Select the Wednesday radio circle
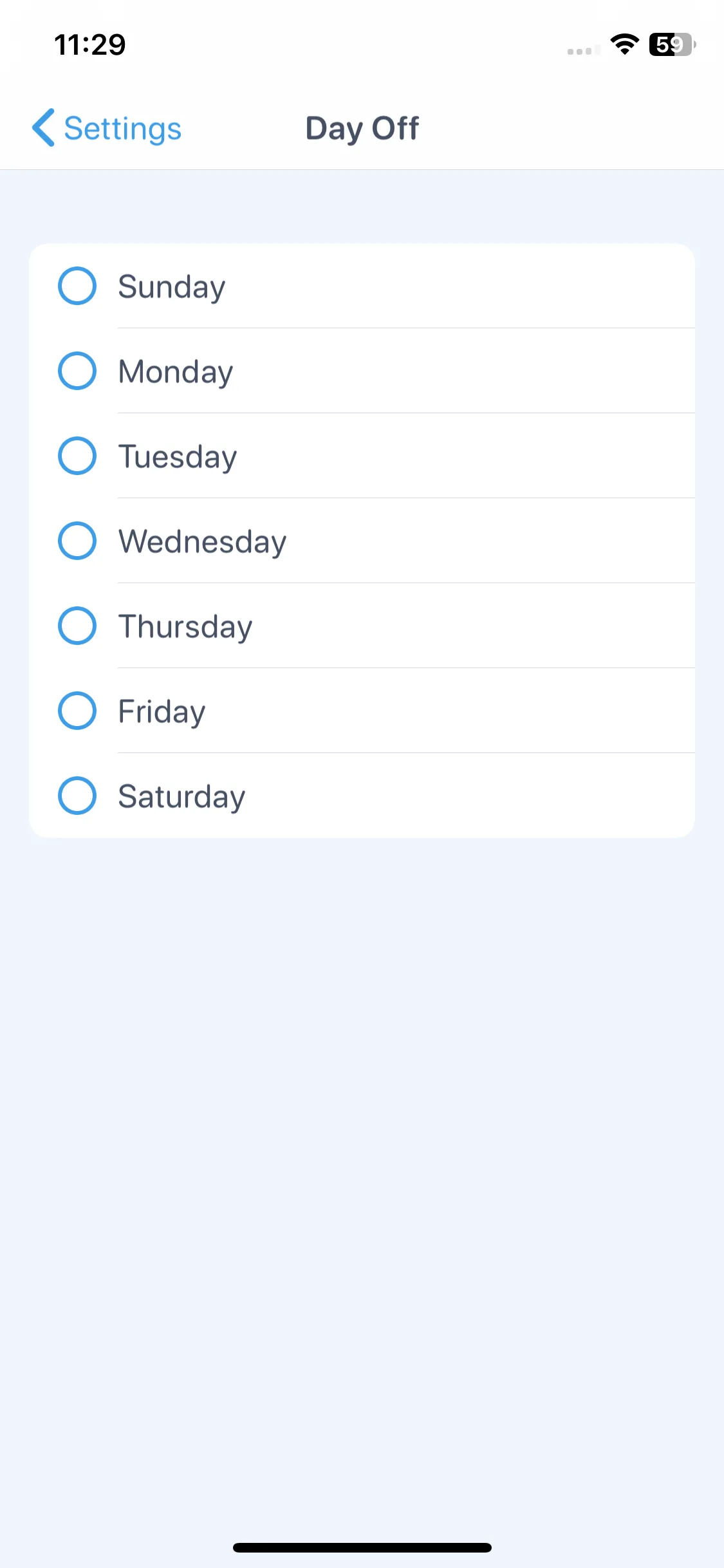This screenshot has height=1568, width=724. (77, 541)
